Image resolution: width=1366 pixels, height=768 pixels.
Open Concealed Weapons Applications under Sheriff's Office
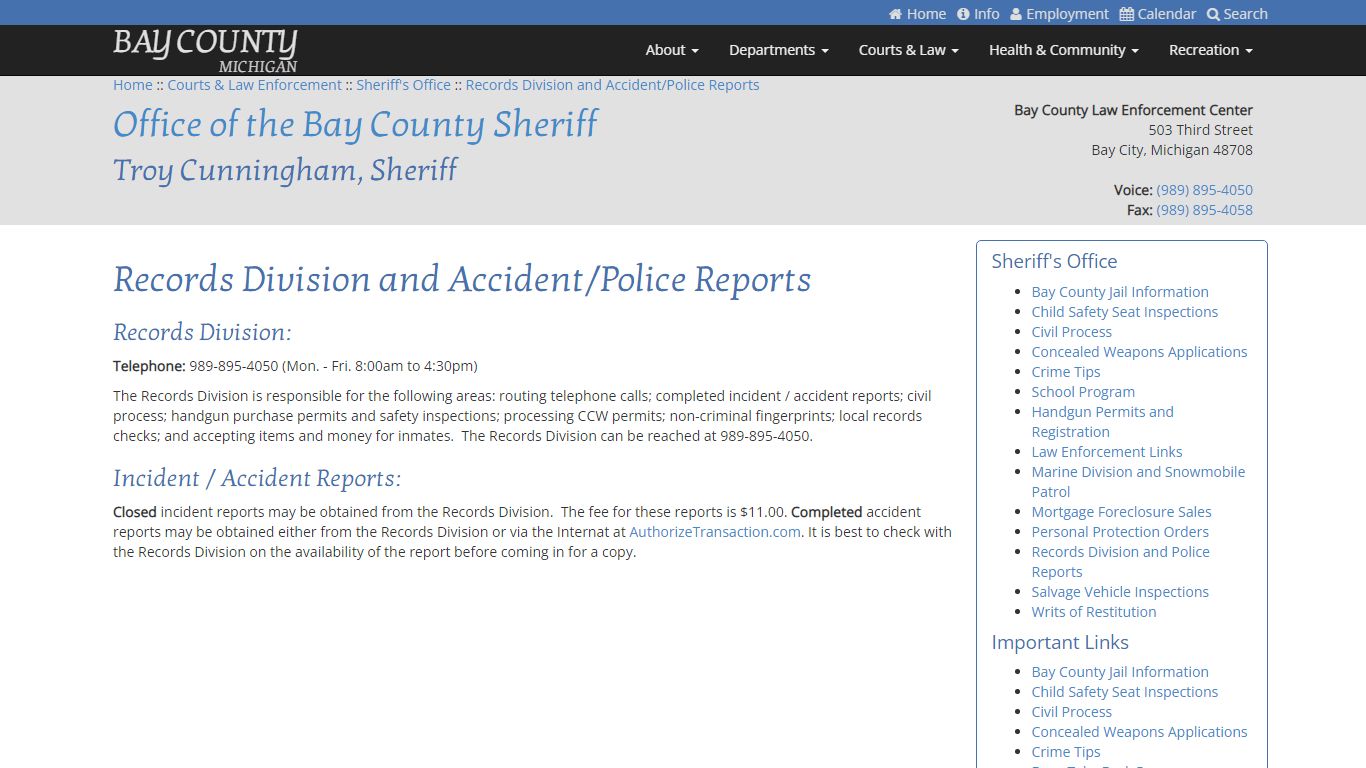tap(1140, 352)
